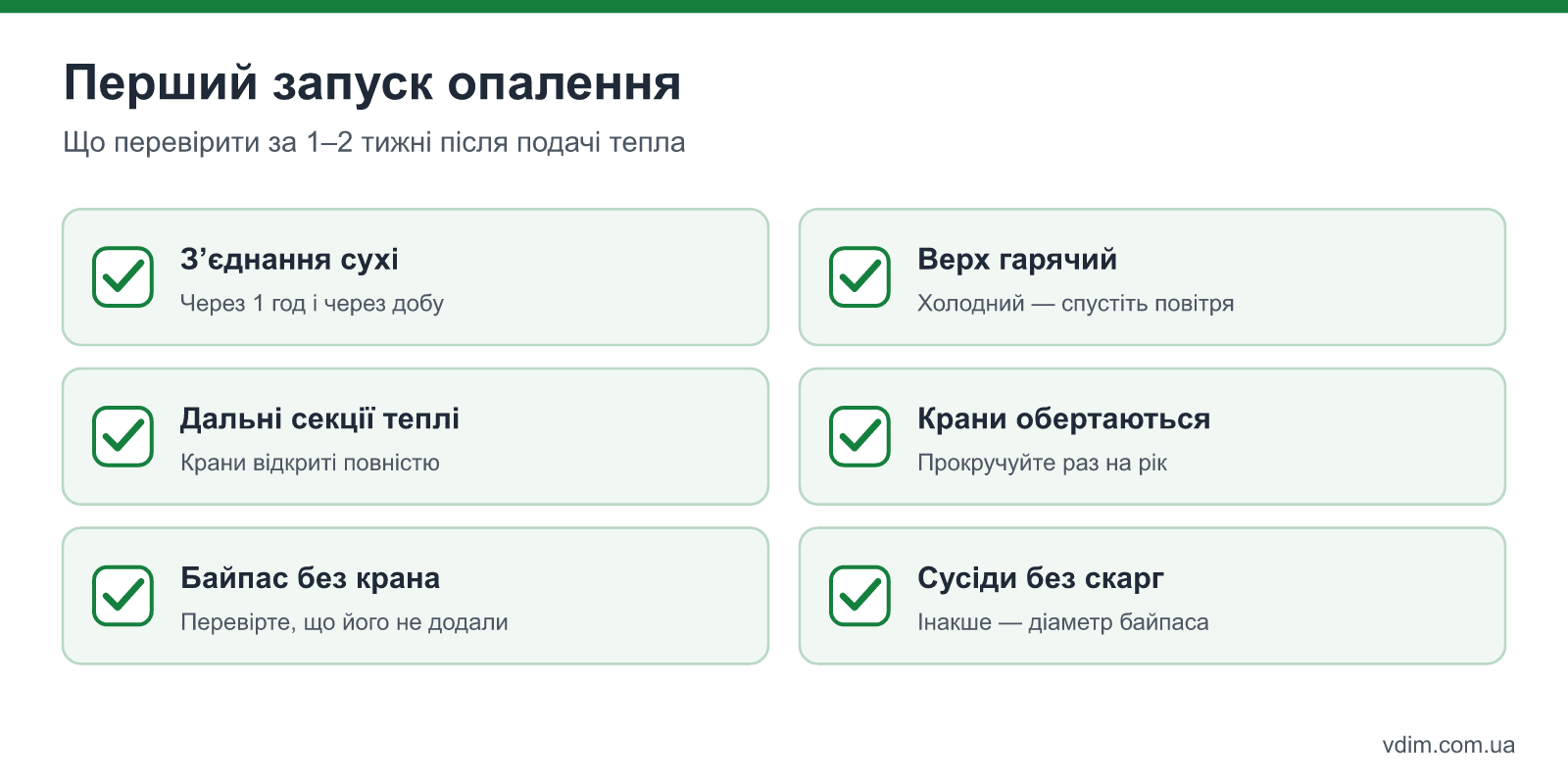1568x784 pixels.
Task: Toggle the Верх гарячий checkbox
Action: (859, 276)
